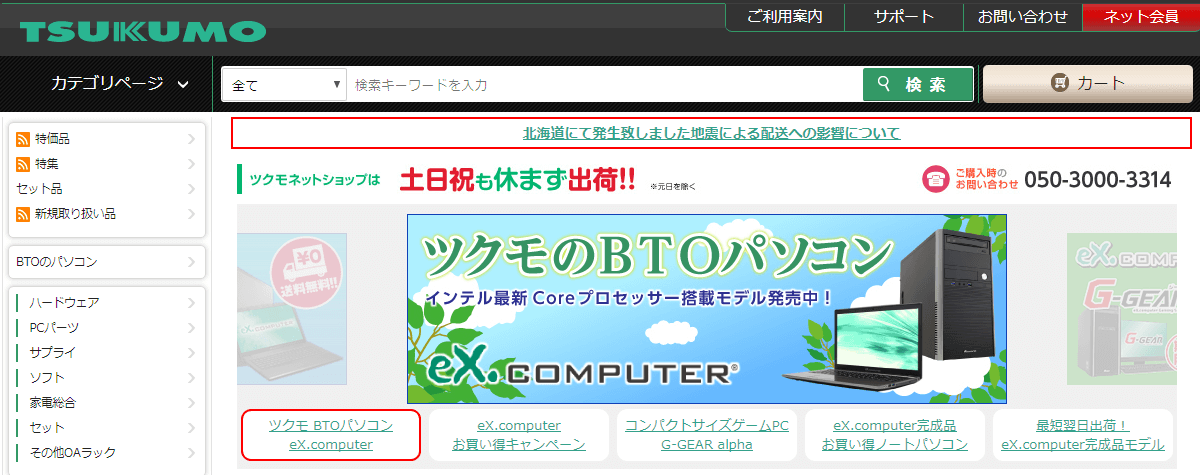Expand the カテゴリページ dropdown
This screenshot has width=1200, height=475.
120,84
